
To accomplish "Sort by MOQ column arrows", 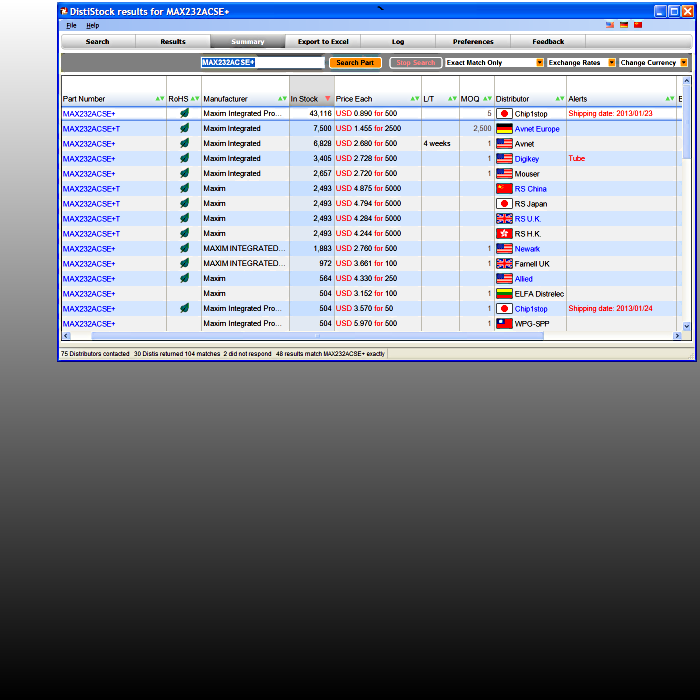I will click(x=488, y=99).
